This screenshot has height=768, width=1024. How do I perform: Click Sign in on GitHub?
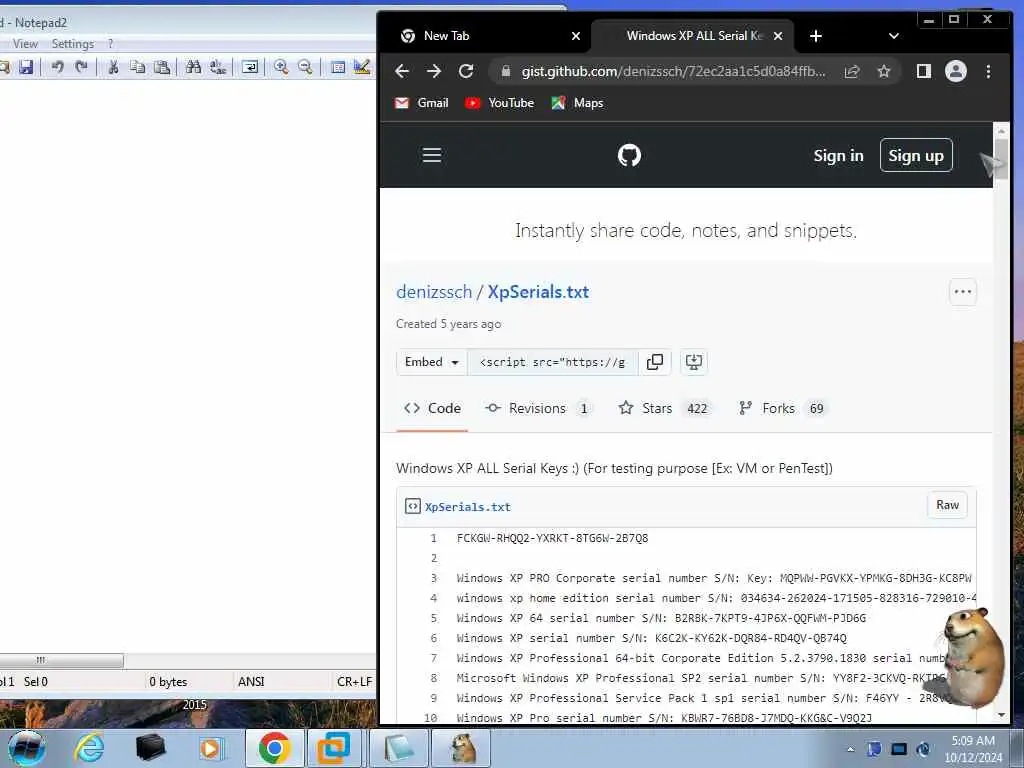[839, 155]
